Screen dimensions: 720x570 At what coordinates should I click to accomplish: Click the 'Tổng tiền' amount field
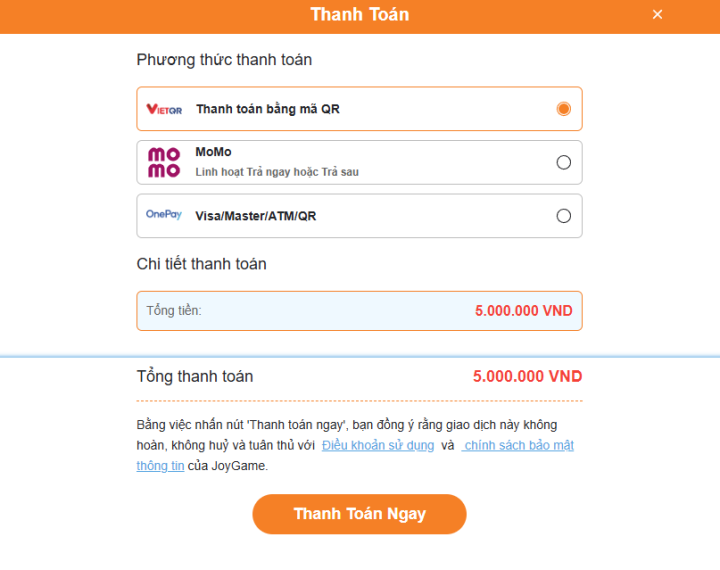coord(359,311)
